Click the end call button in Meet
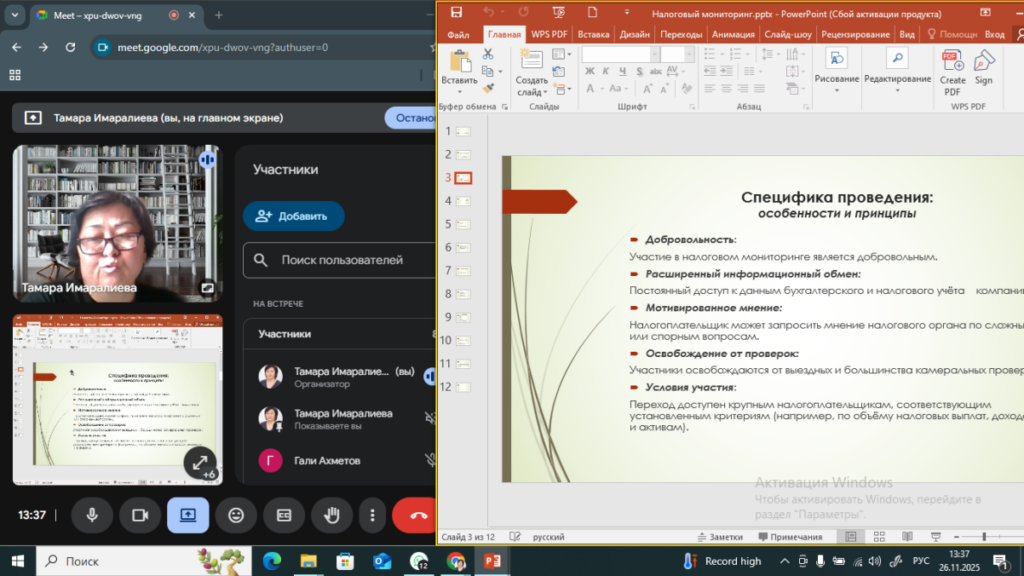The image size is (1024, 576). click(416, 515)
